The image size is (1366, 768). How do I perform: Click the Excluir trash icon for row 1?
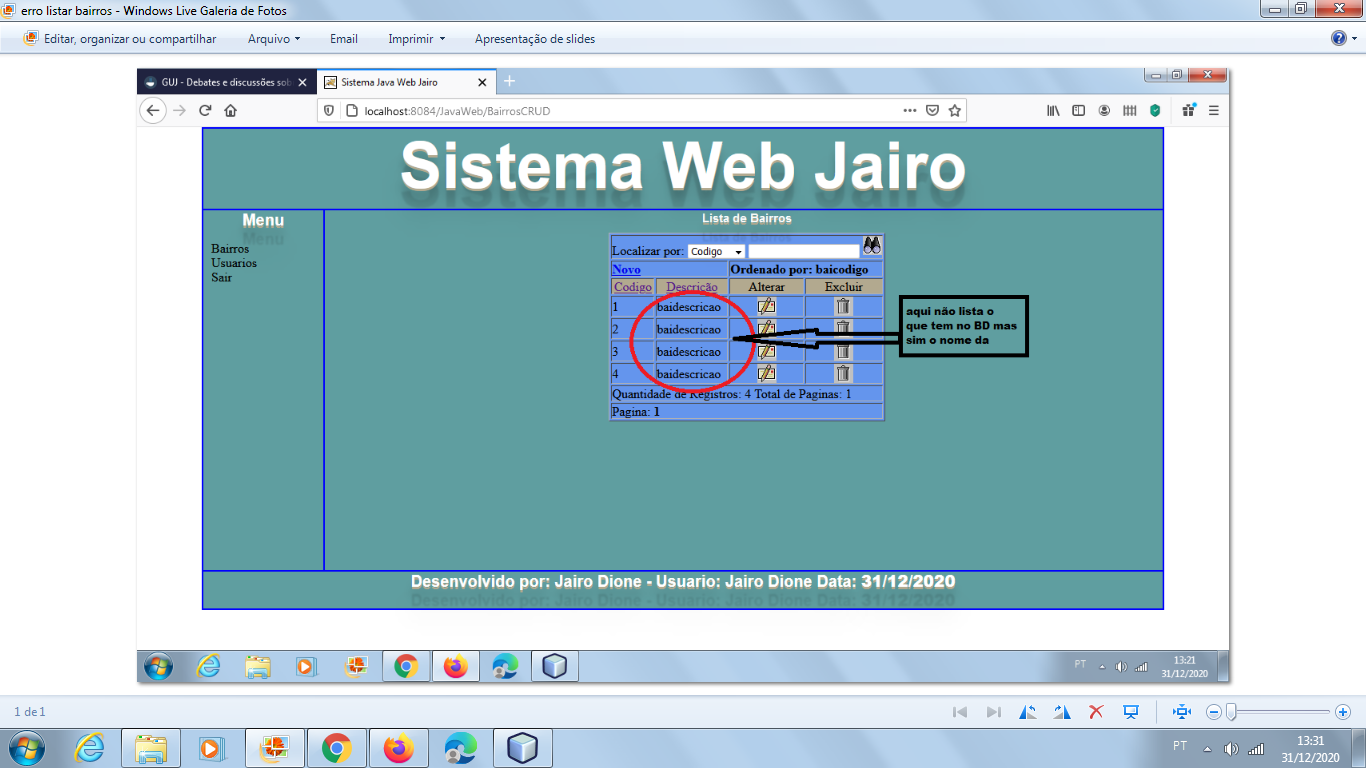pos(843,306)
